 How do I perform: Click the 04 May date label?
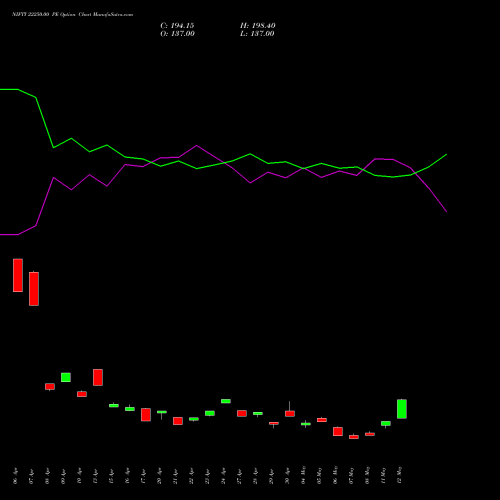coord(304,476)
